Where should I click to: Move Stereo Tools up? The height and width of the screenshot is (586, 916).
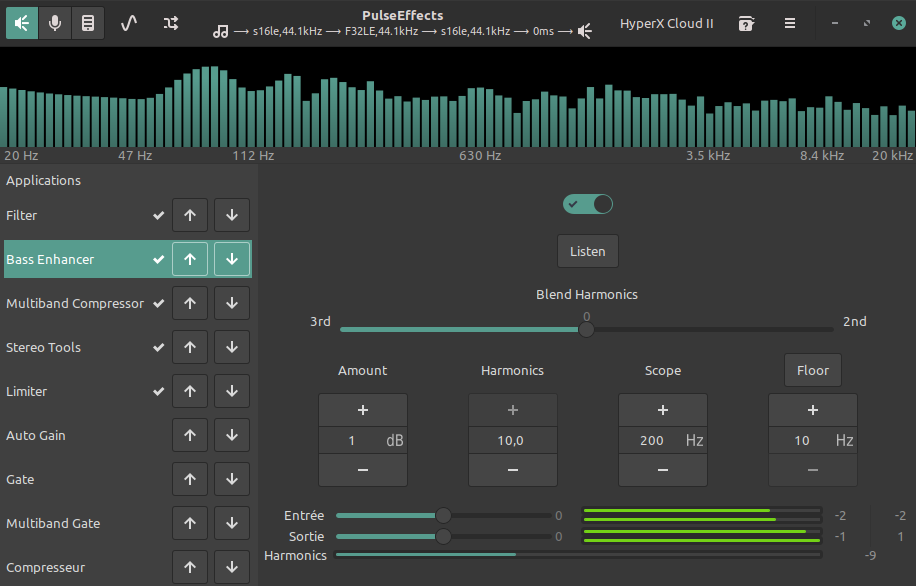[x=190, y=347]
